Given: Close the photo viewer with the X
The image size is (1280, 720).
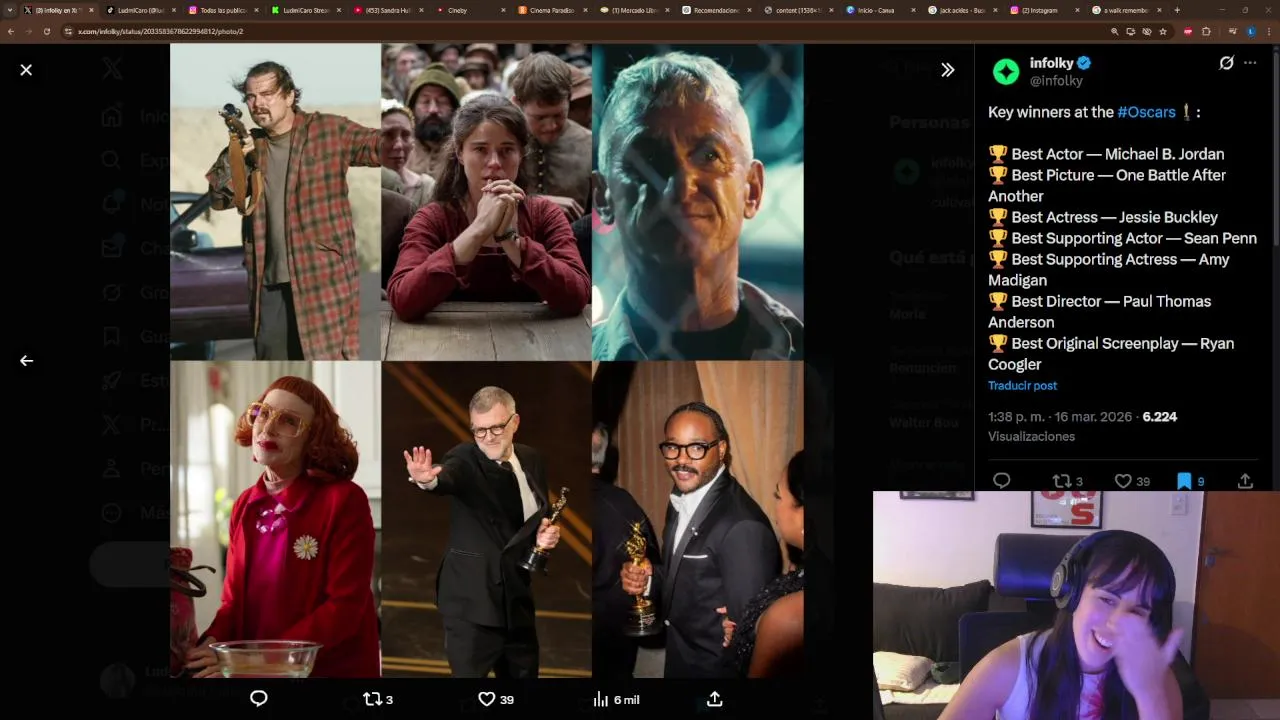Looking at the screenshot, I should coord(26,70).
